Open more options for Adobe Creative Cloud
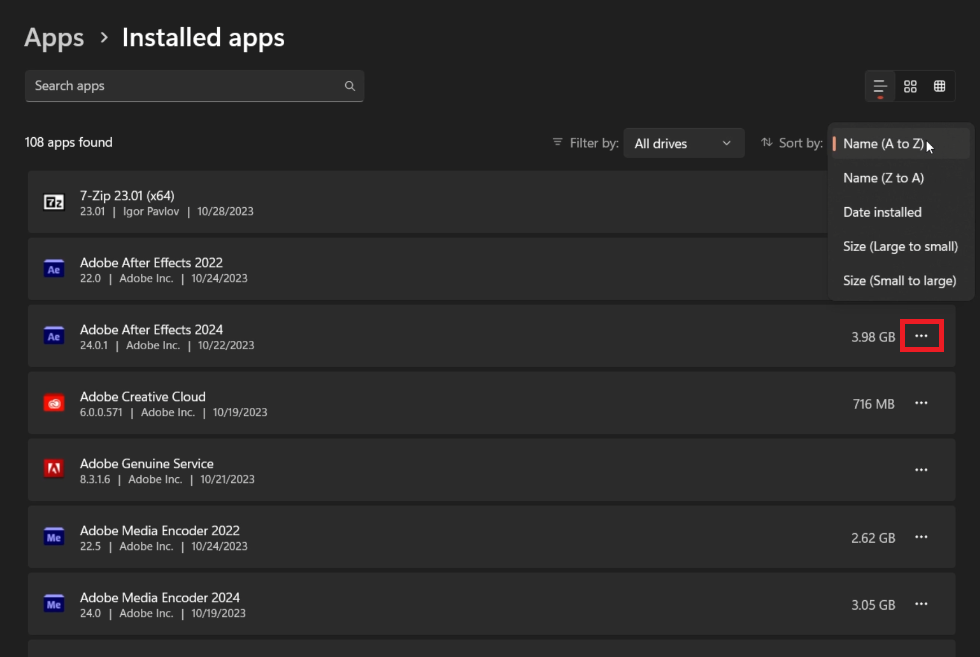Screen dimensions: 980x657 [921, 403]
